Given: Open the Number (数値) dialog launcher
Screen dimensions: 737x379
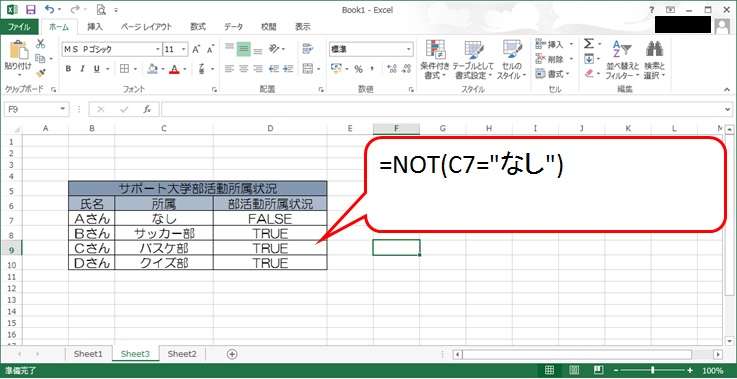Looking at the screenshot, I should 411,89.
